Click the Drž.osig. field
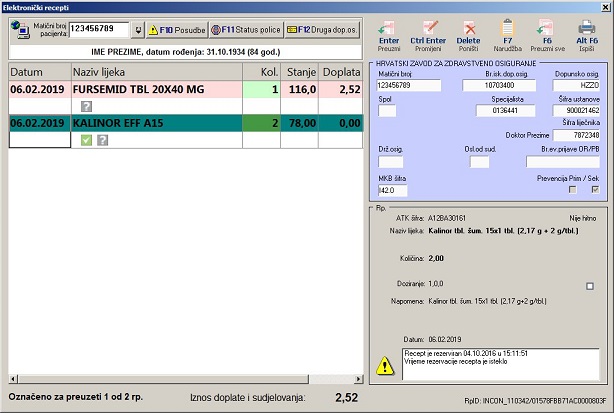The width and height of the screenshot is (614, 413). pyautogui.click(x=390, y=162)
